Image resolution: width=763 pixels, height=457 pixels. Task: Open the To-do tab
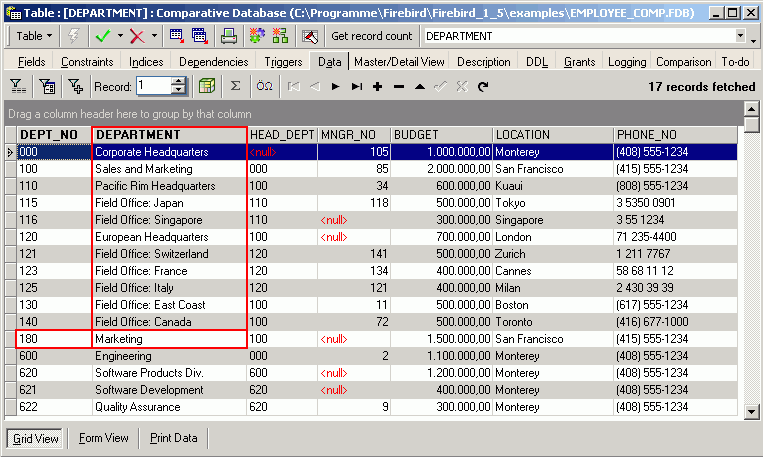pos(735,62)
